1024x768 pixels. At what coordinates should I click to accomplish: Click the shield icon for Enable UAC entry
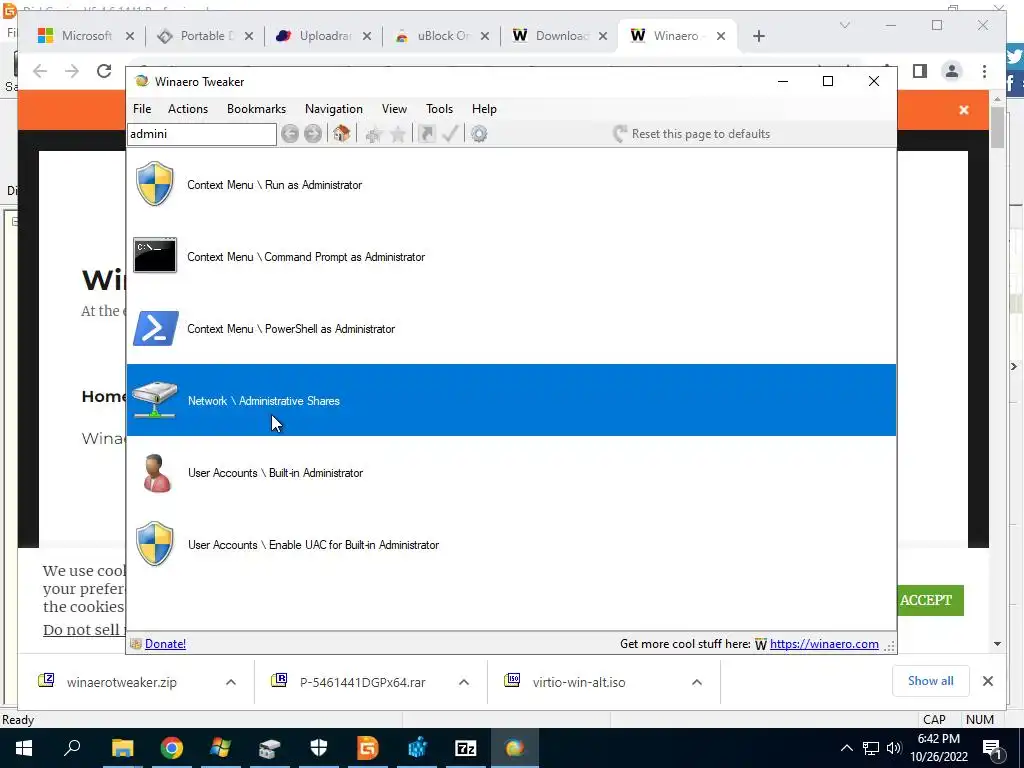tap(155, 543)
